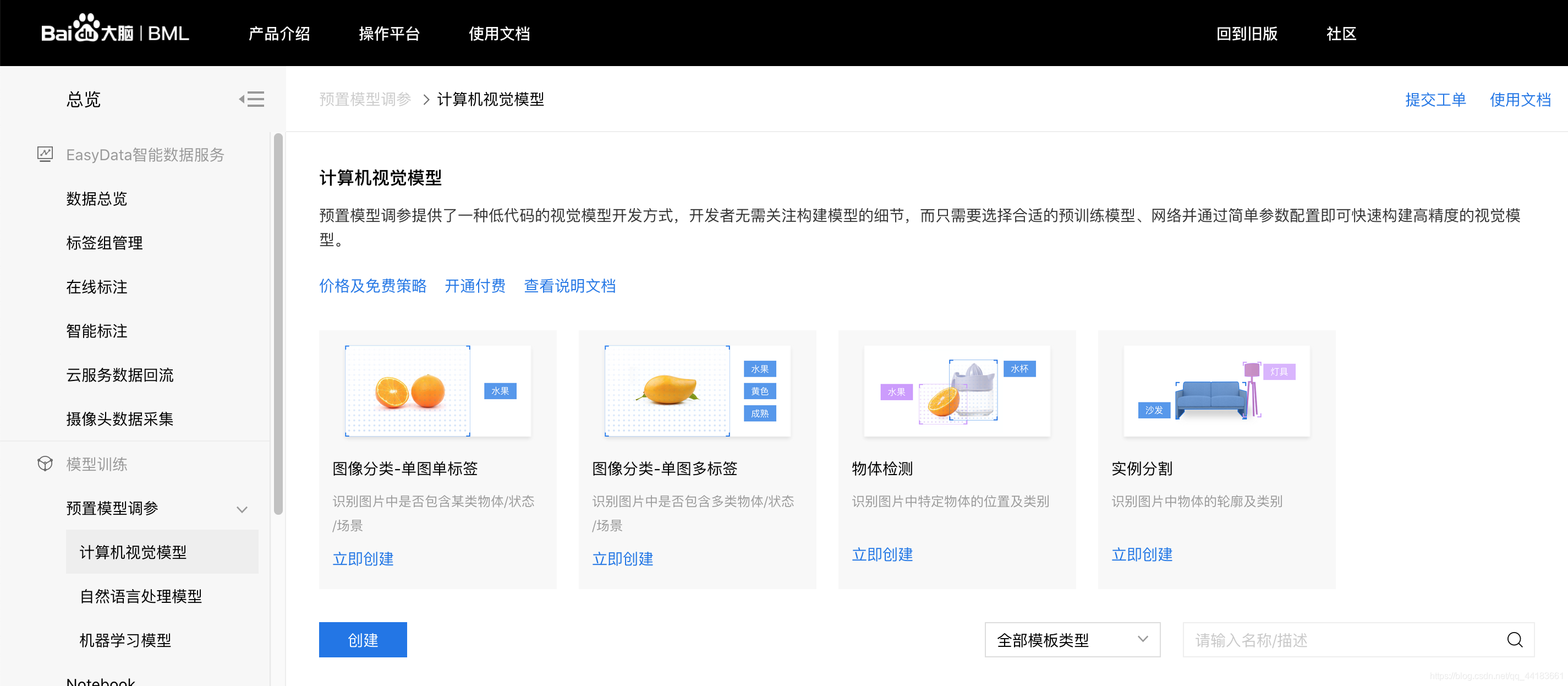Click the 图像分类-单图多标签 card title

[x=665, y=469]
